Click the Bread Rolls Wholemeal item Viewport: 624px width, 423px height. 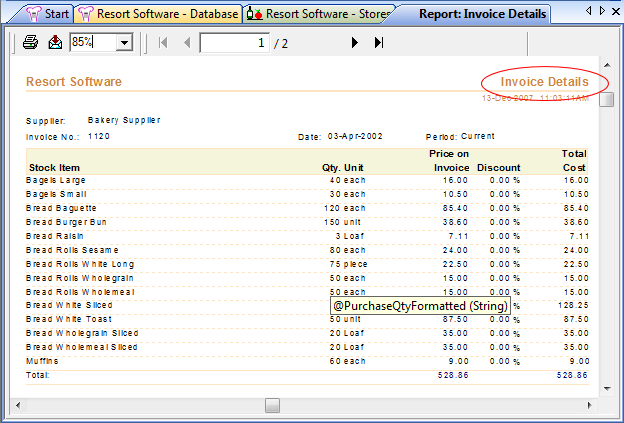click(x=80, y=292)
